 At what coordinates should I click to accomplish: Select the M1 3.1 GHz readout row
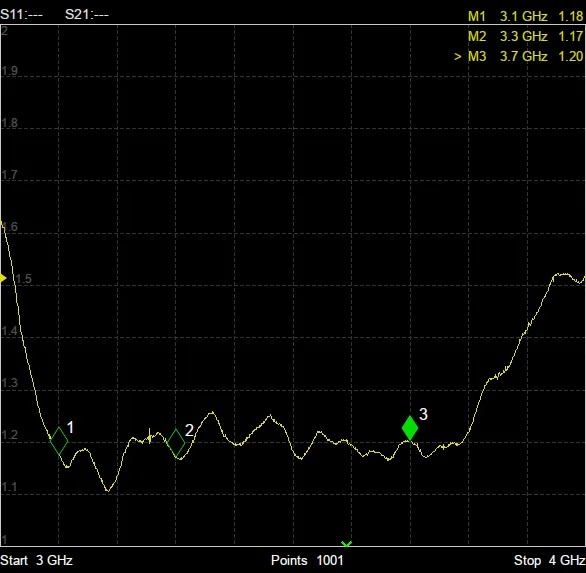[x=525, y=16]
